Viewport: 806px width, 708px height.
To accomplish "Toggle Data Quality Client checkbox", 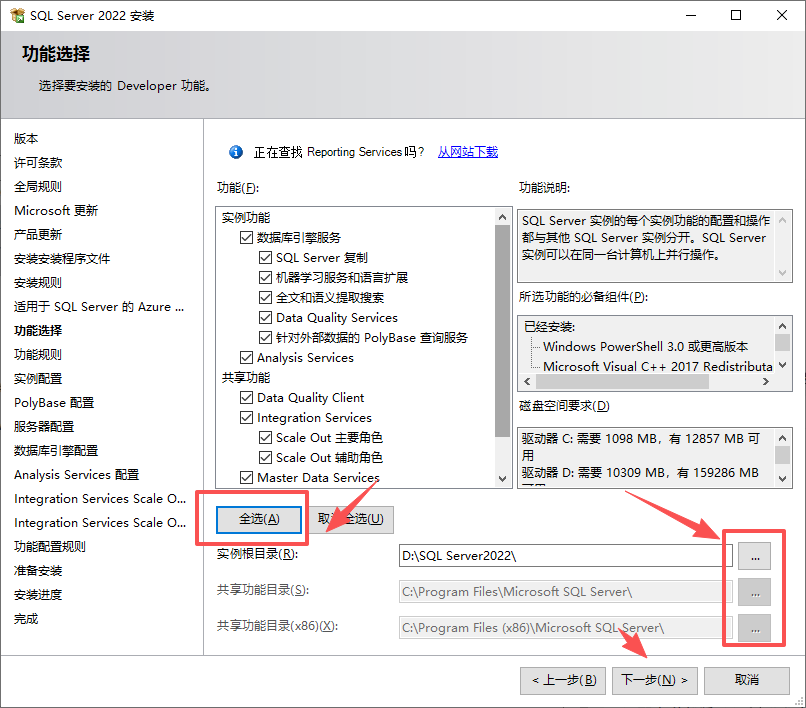I will [246, 397].
